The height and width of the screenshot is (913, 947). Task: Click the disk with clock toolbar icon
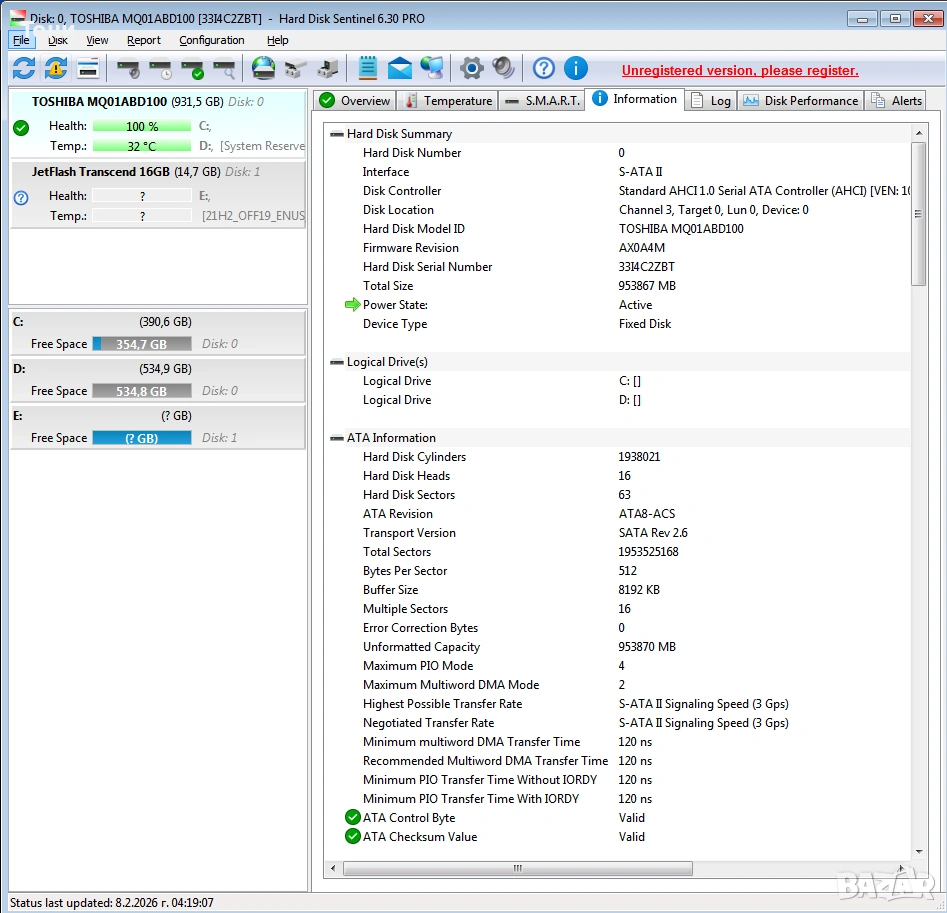[160, 69]
